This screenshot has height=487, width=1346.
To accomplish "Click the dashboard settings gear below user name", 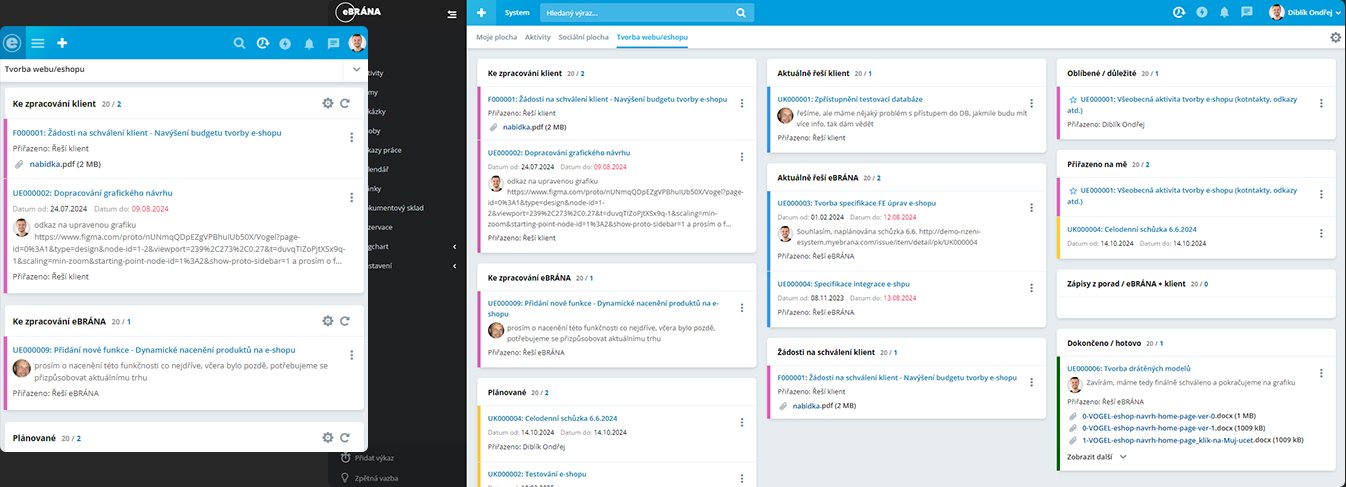I will point(1335,37).
